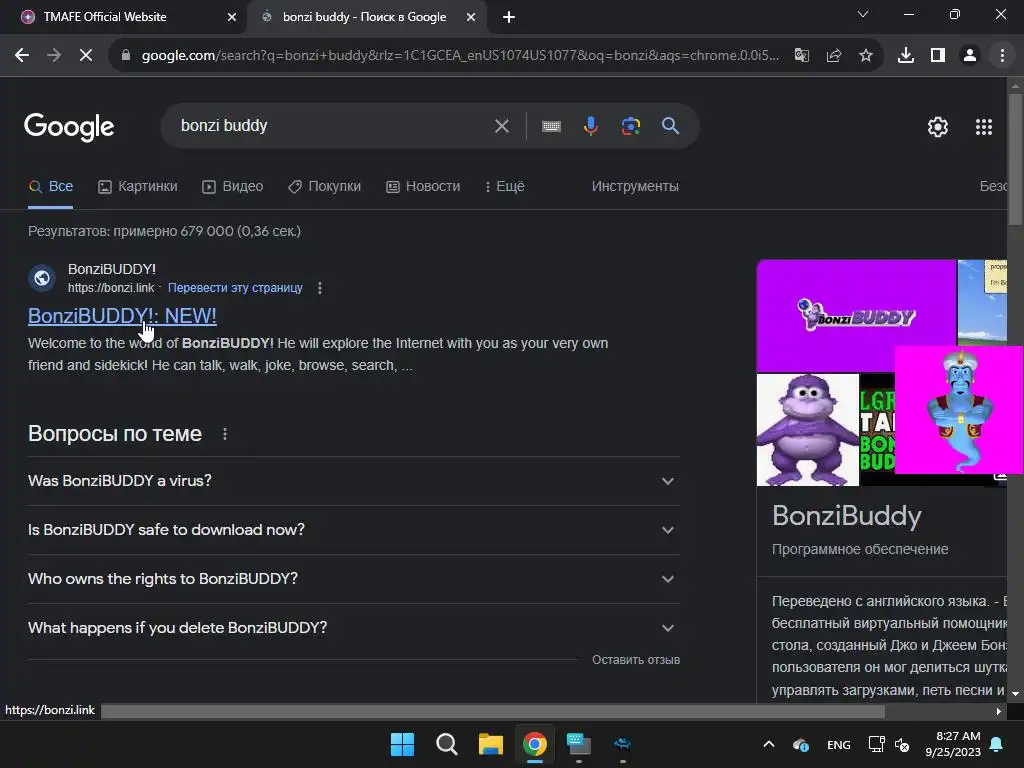Close the TMAFE Official Website tab
Screen dimensions: 1024x768
pyautogui.click(x=232, y=17)
